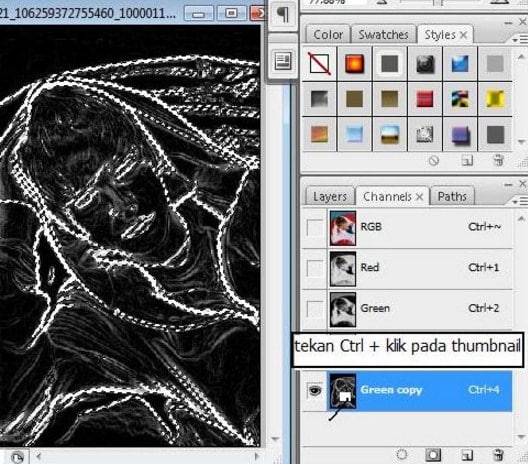Click the document status preview icon

(x=17, y=457)
